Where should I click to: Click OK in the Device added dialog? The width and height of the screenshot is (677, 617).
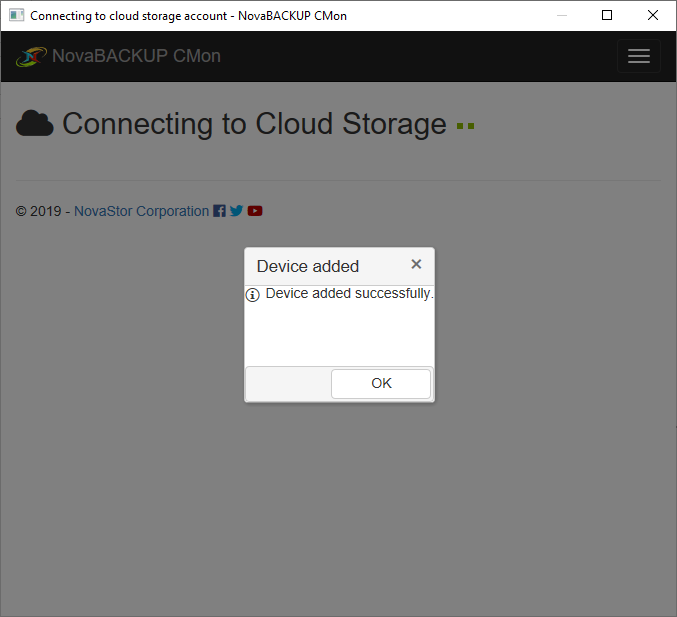[x=381, y=383]
